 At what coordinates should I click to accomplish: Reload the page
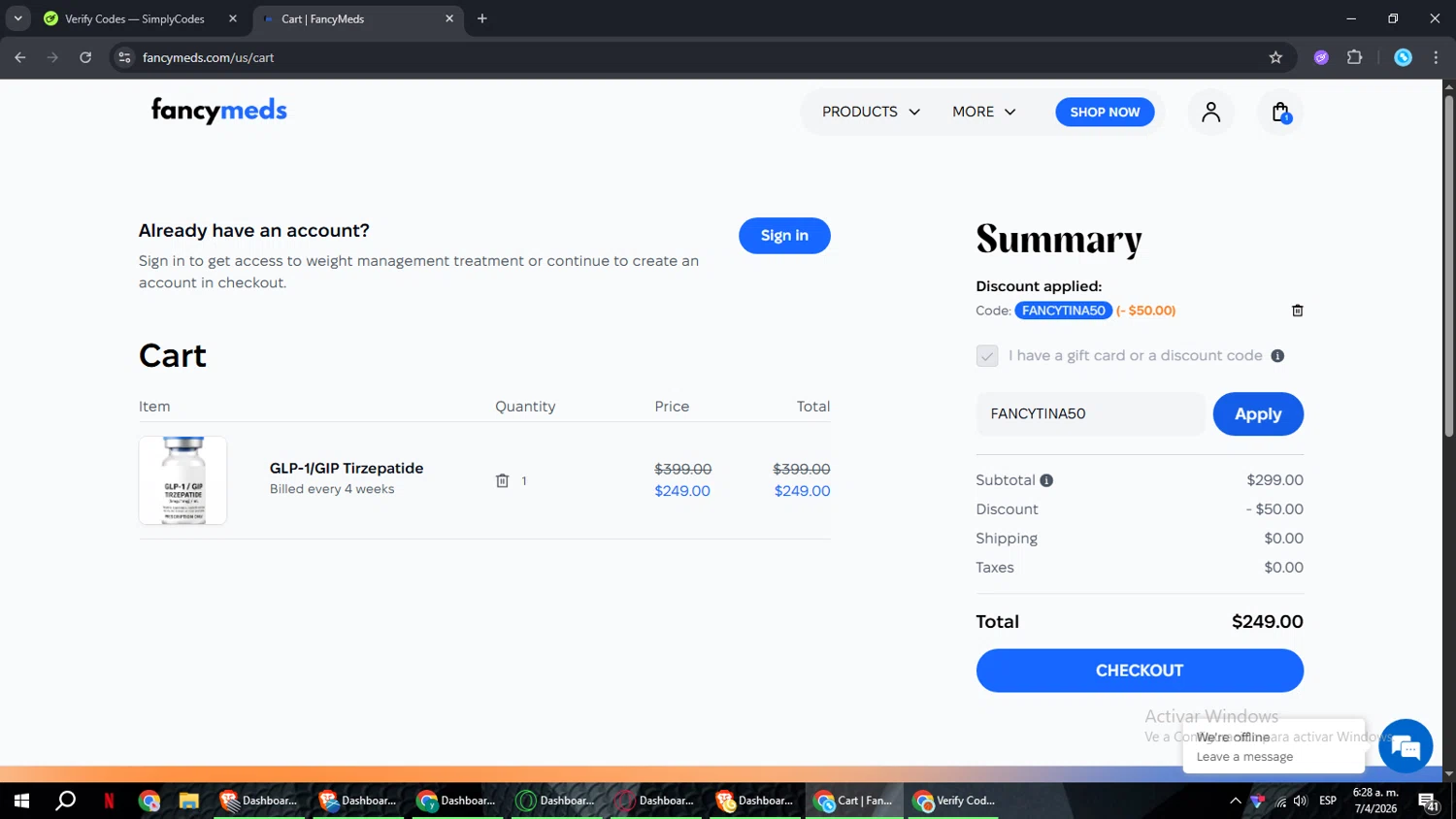pos(85,57)
